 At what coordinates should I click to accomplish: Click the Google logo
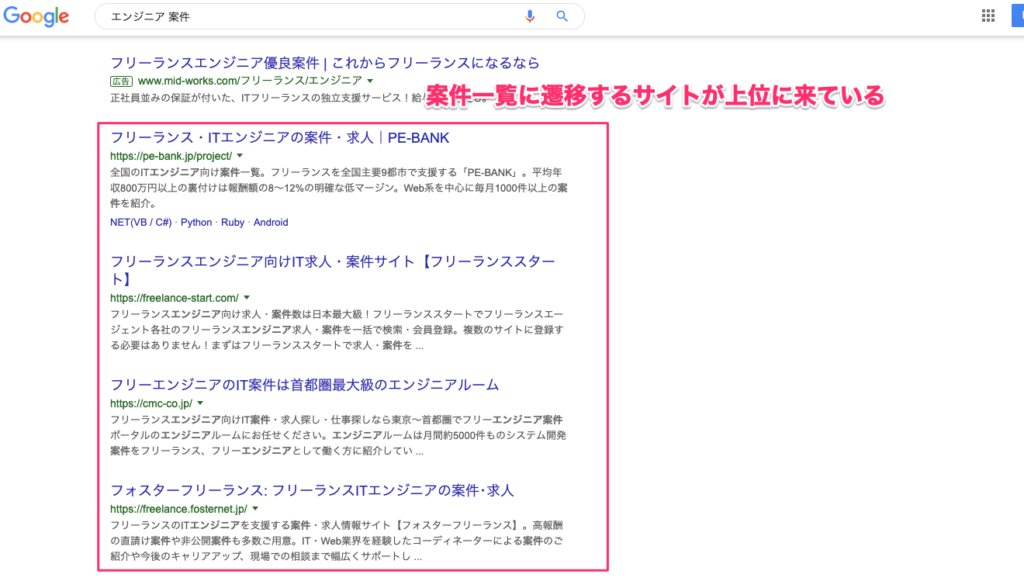36,16
